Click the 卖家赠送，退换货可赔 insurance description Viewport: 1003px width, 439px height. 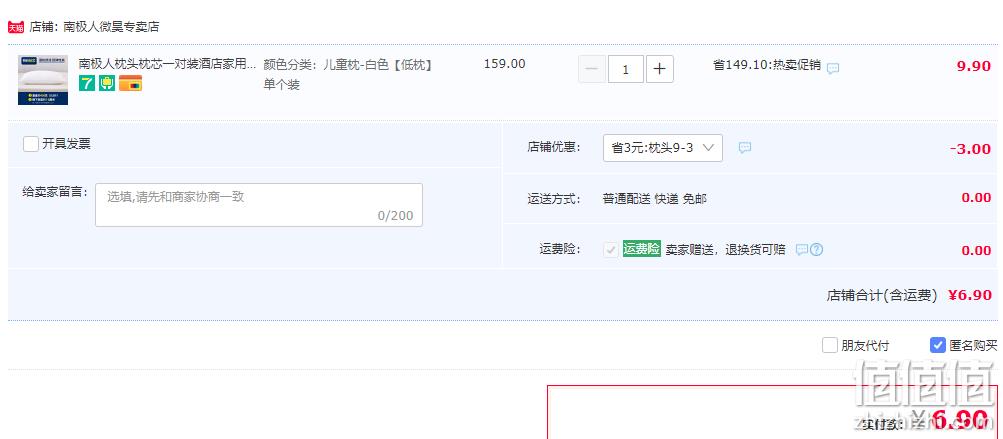pyautogui.click(x=725, y=250)
